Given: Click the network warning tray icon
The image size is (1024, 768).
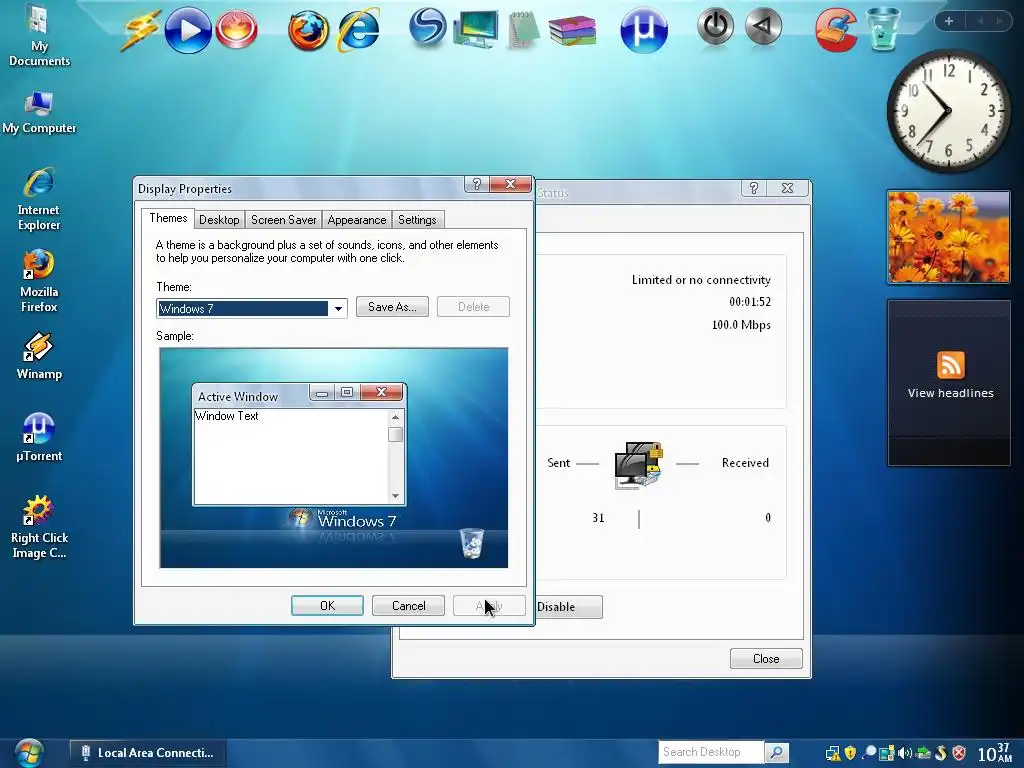Looking at the screenshot, I should (x=833, y=753).
